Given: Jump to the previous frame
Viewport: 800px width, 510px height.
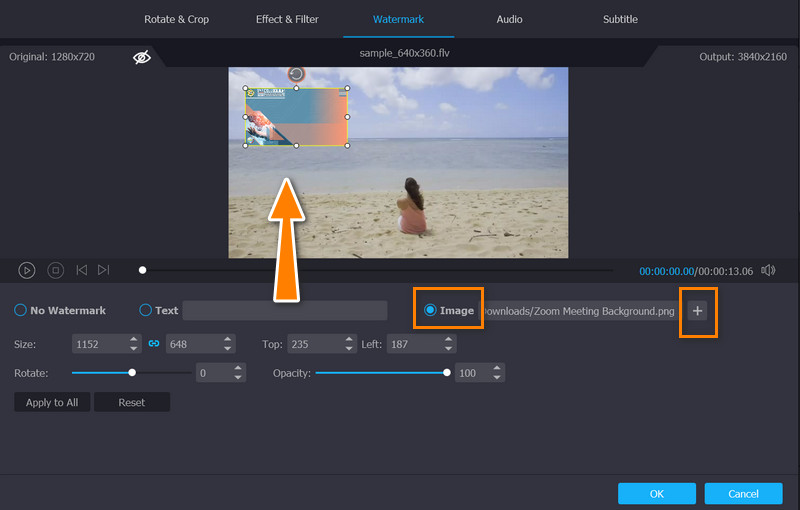Looking at the screenshot, I should (82, 270).
